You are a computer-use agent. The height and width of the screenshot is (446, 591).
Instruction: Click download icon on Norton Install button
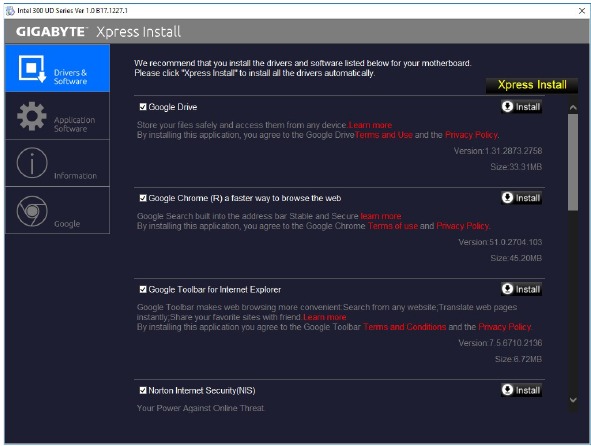[507, 390]
